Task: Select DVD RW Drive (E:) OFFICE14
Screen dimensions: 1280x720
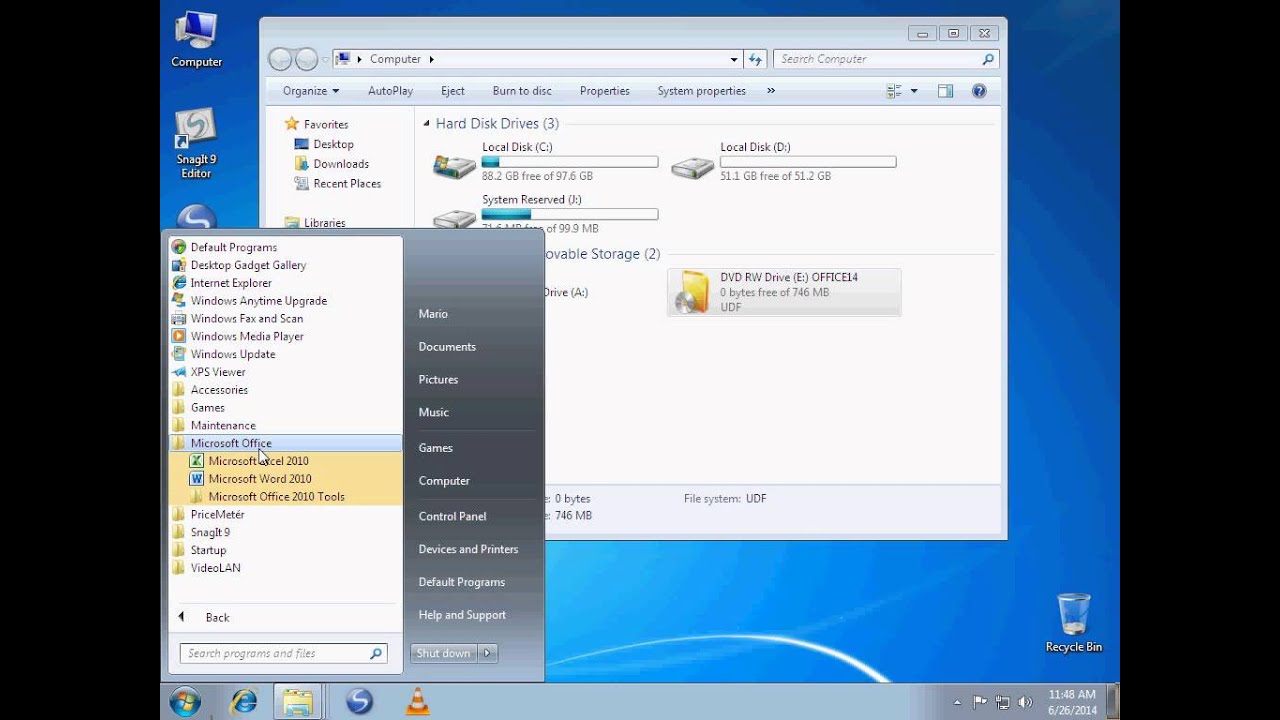Action: tap(784, 292)
